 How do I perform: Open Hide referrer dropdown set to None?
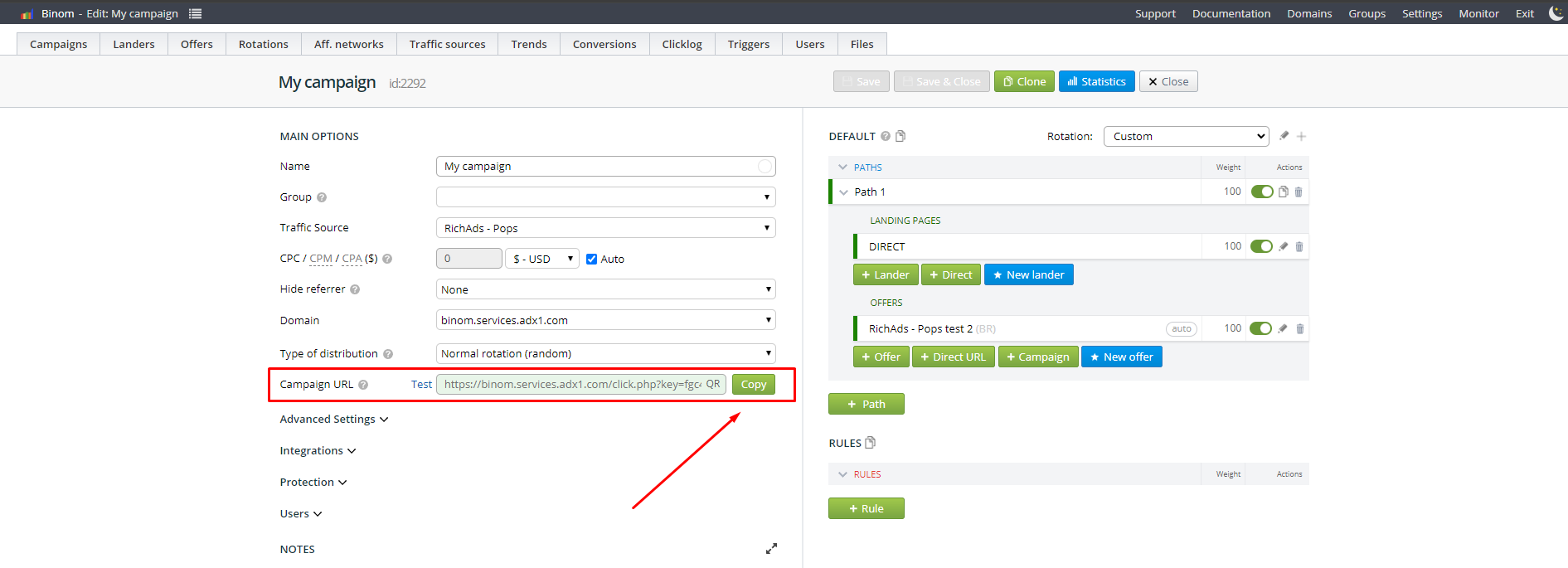[606, 289]
